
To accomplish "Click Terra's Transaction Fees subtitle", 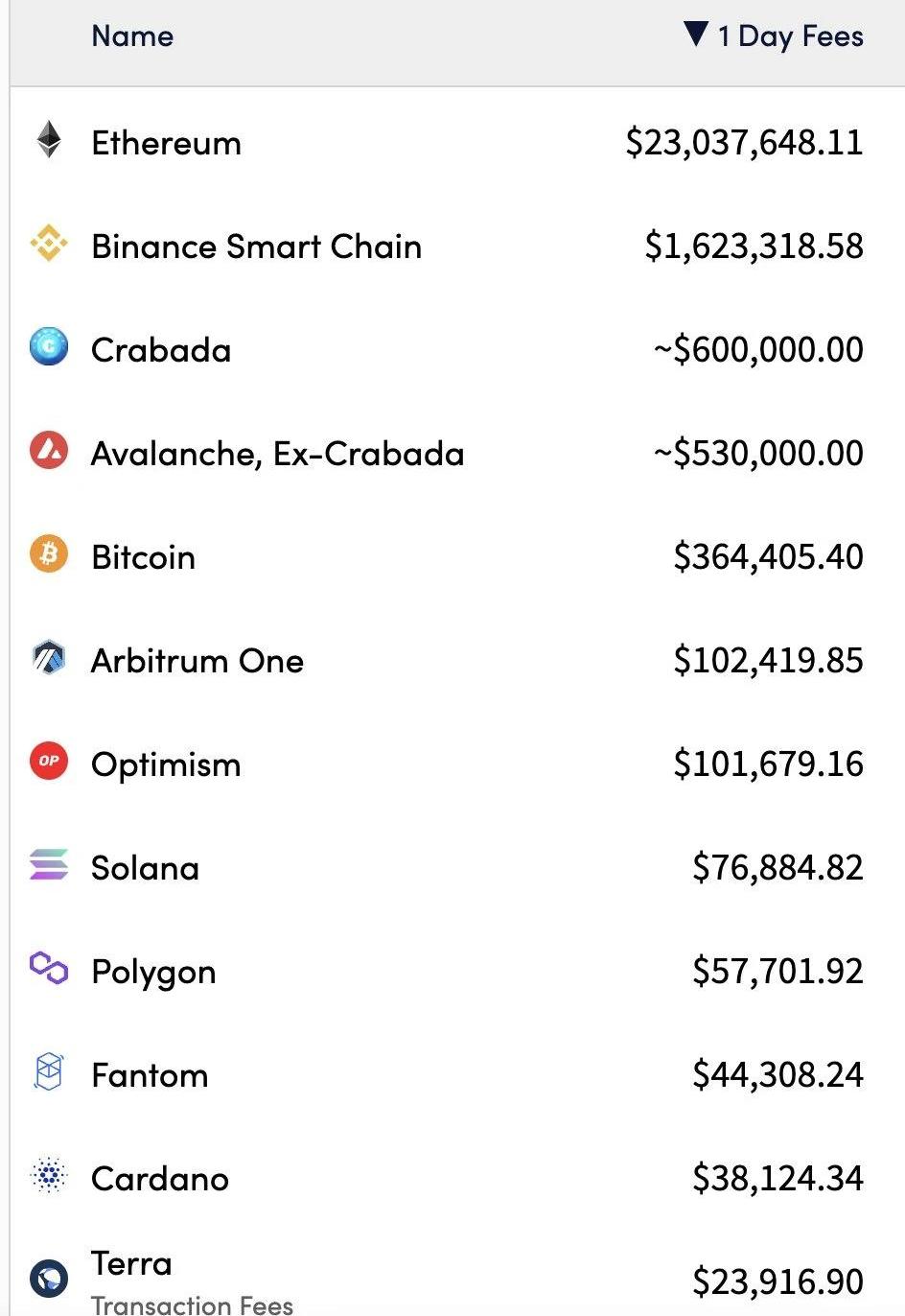I will point(192,1304).
